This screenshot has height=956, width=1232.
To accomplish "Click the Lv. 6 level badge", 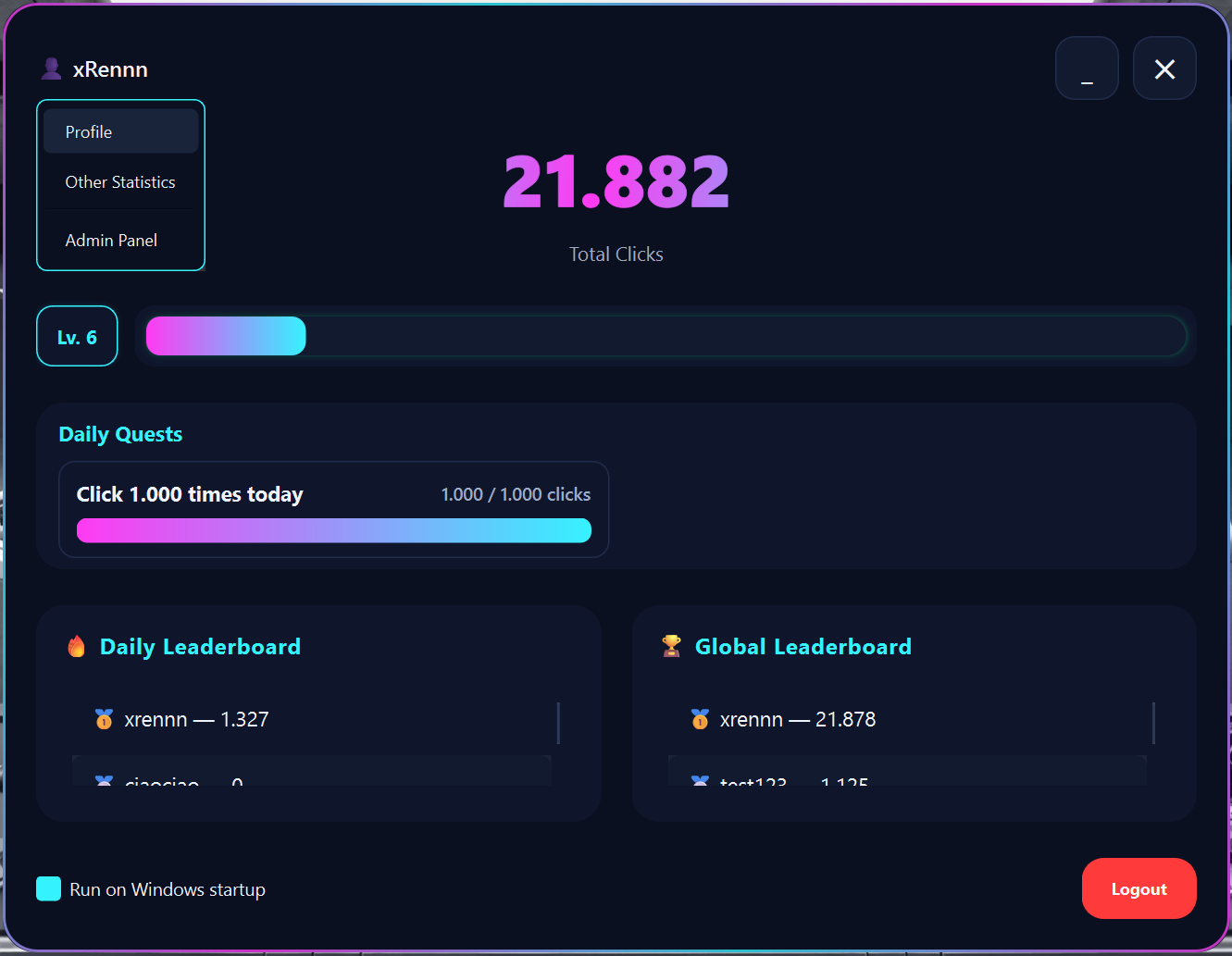I will click(77, 336).
